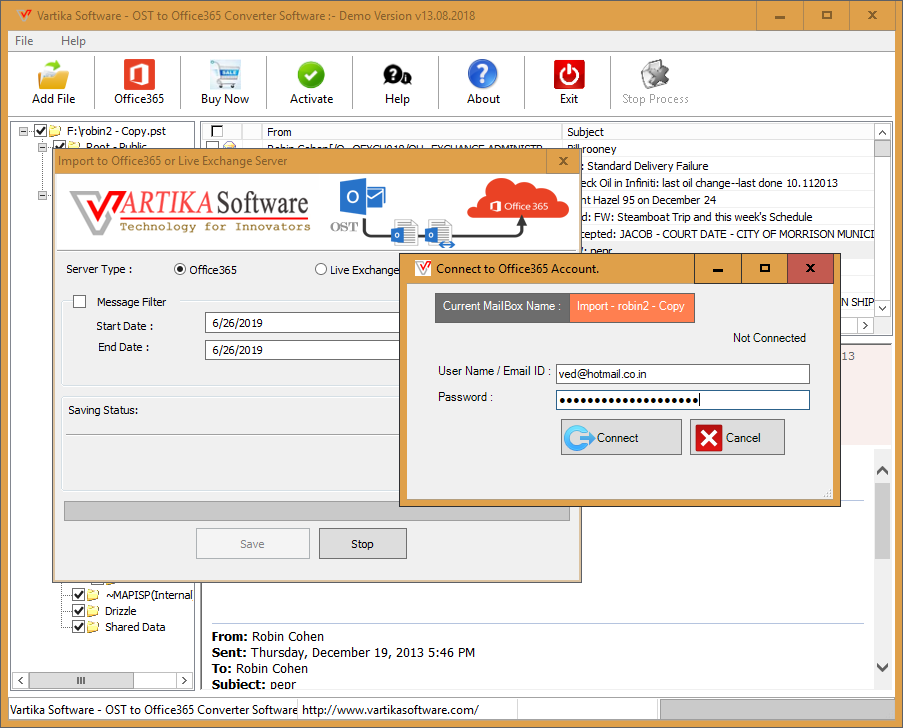Click the Password input field
The image size is (903, 728).
point(682,400)
